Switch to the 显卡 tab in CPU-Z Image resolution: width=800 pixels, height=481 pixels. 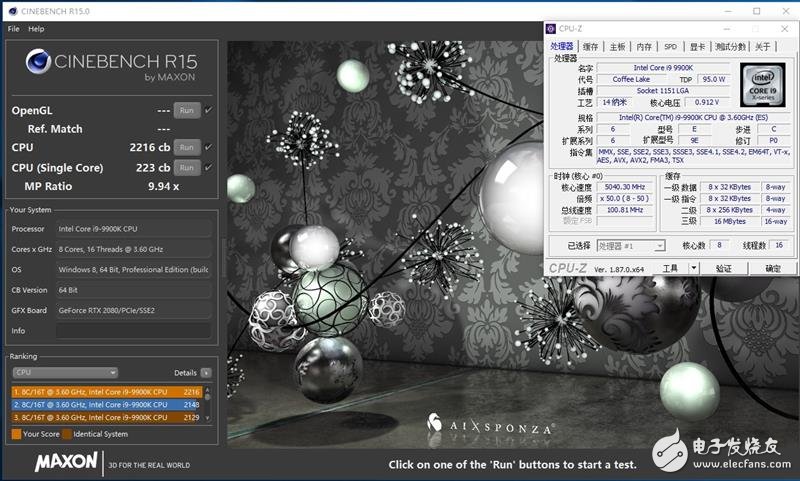[697, 46]
